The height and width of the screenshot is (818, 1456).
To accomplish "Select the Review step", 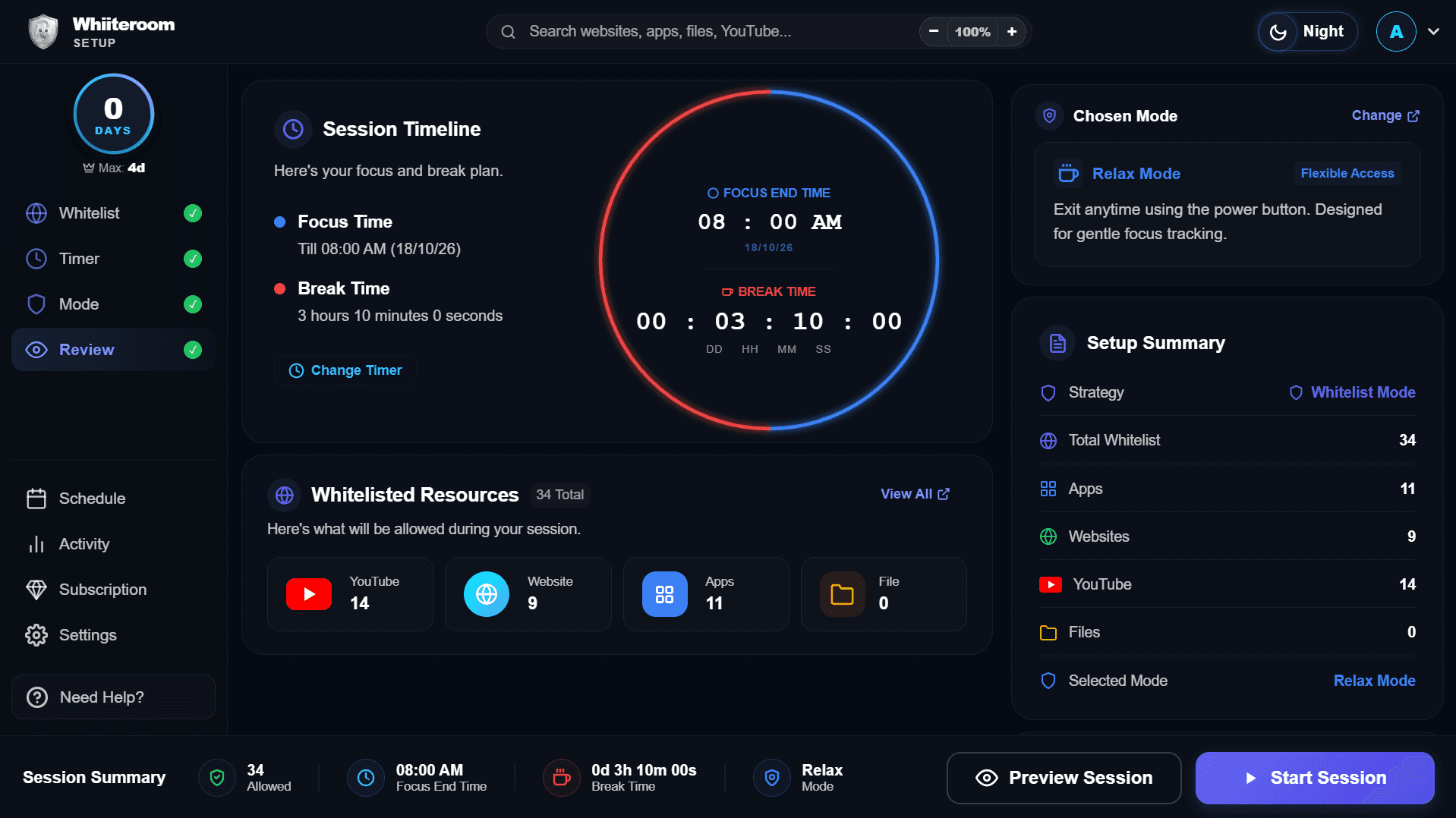I will click(x=114, y=350).
